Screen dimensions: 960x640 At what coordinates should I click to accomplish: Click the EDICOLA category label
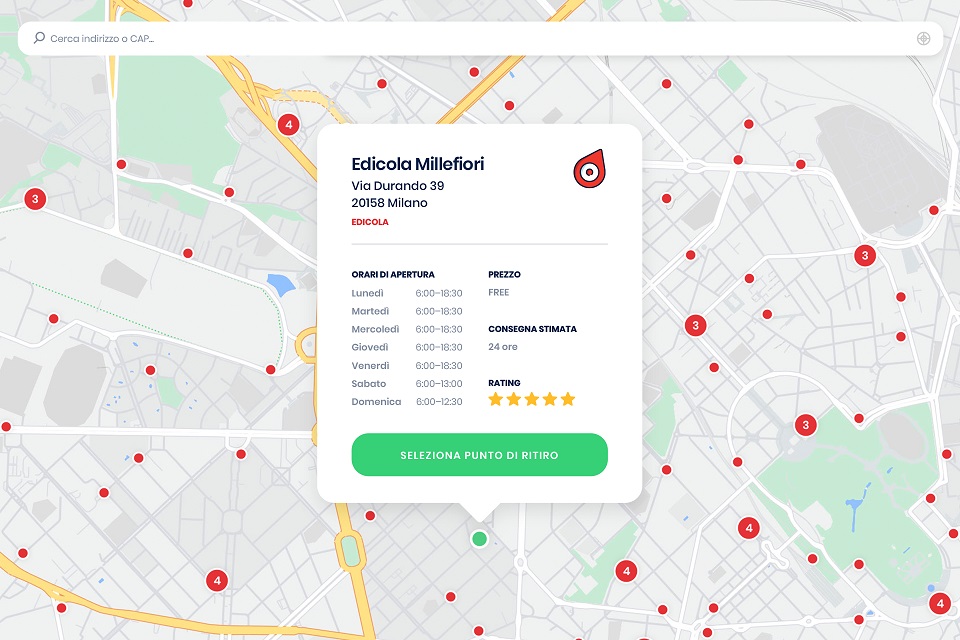[x=369, y=222]
